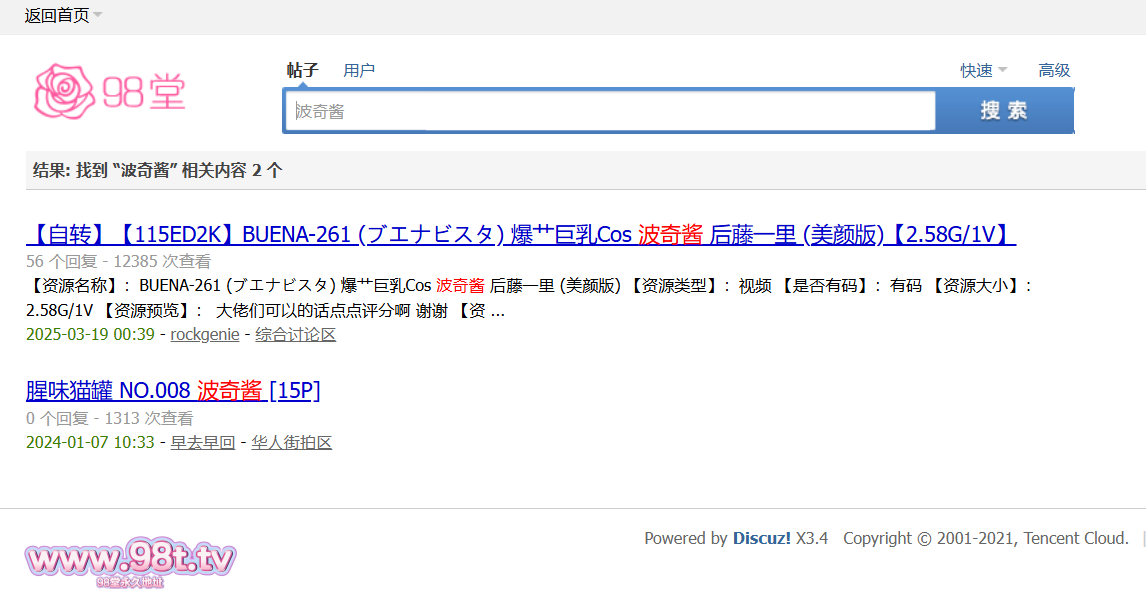Switch to the 用户 search tab
The image size is (1146, 597).
coord(359,70)
